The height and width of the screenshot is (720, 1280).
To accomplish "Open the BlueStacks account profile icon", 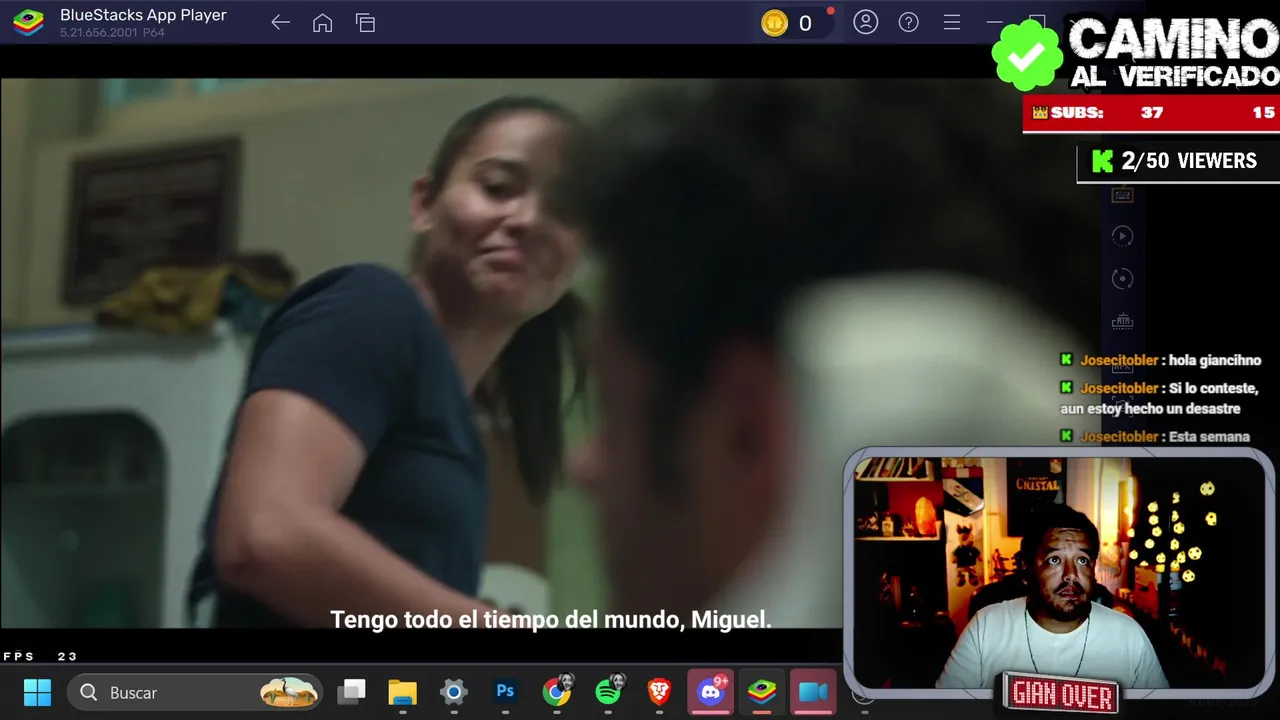I will pyautogui.click(x=866, y=22).
